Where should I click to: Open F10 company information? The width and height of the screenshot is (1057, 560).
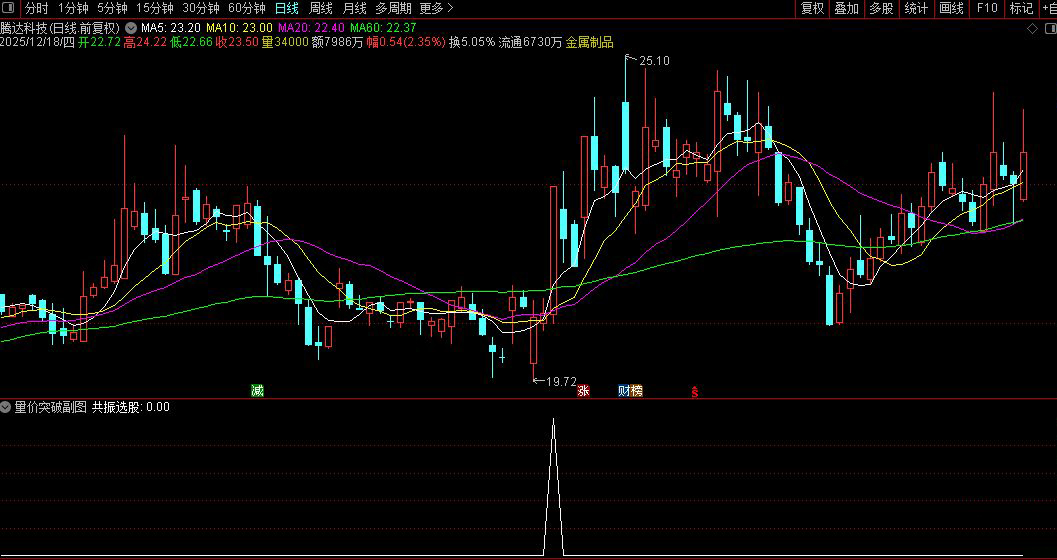pyautogui.click(x=987, y=8)
